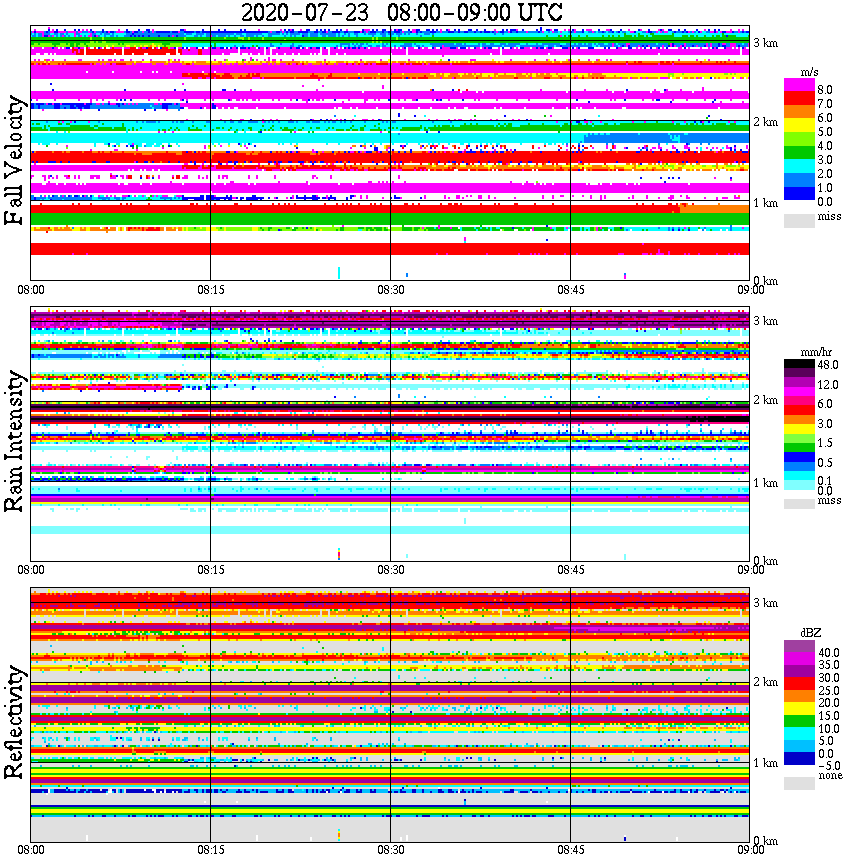Click the "08:15" time label under Fall Velocity
Viewport: 850px width, 868px height.
(x=211, y=290)
